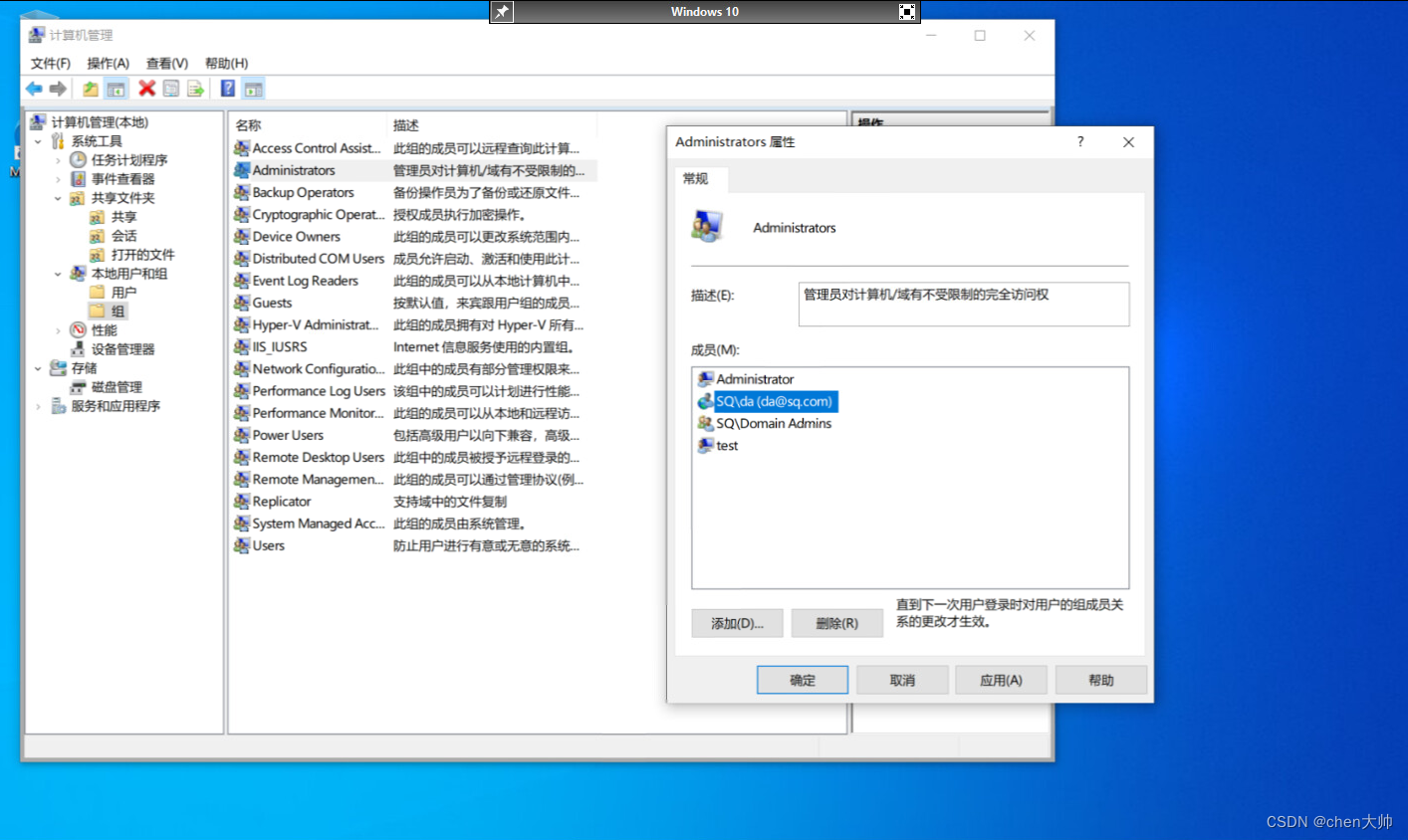This screenshot has height=840, width=1408.
Task: Click the SQ\Domain Admins member icon
Action: coord(706,423)
